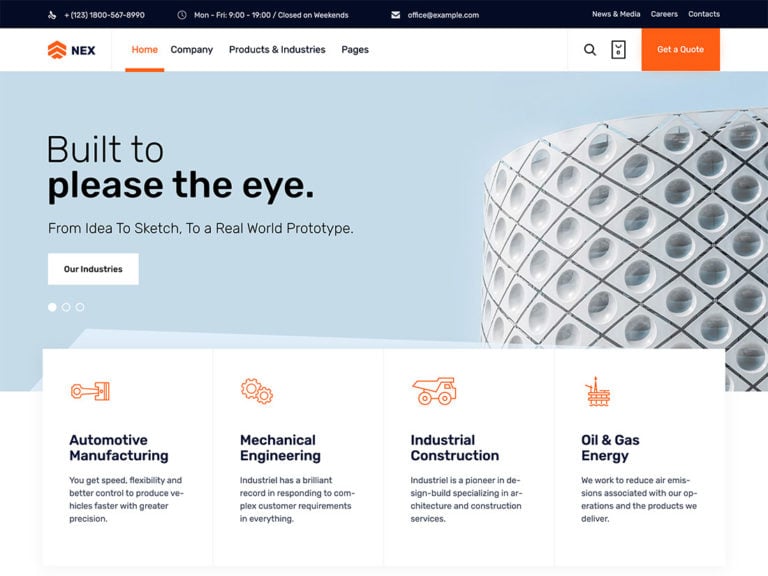Click the phone icon in top bar
The height and width of the screenshot is (576, 768).
pyautogui.click(x=52, y=15)
